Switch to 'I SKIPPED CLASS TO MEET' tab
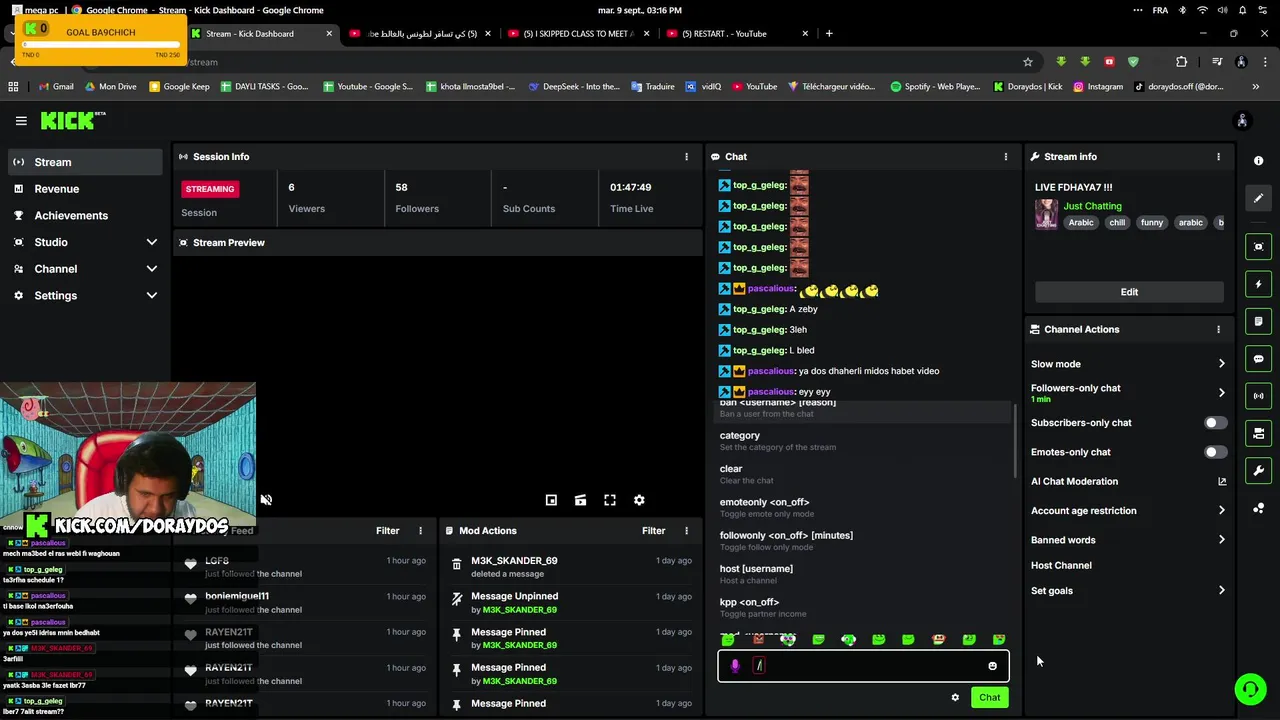This screenshot has width=1280, height=720. click(578, 34)
